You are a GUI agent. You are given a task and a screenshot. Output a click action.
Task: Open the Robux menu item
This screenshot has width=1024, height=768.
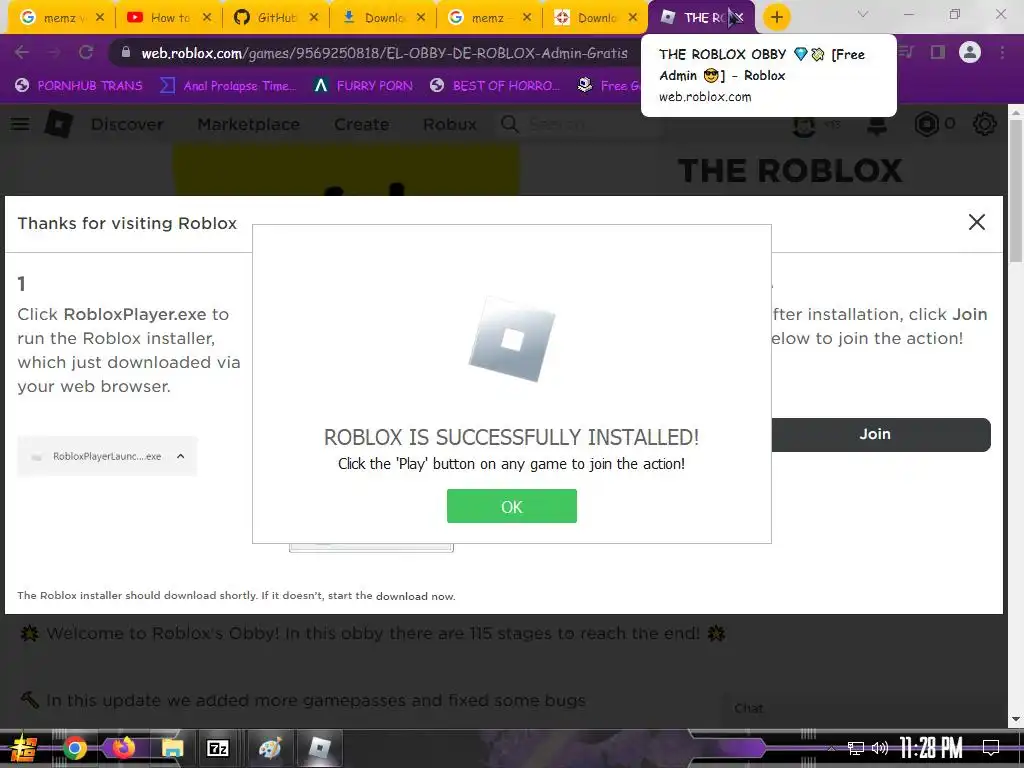tap(450, 124)
